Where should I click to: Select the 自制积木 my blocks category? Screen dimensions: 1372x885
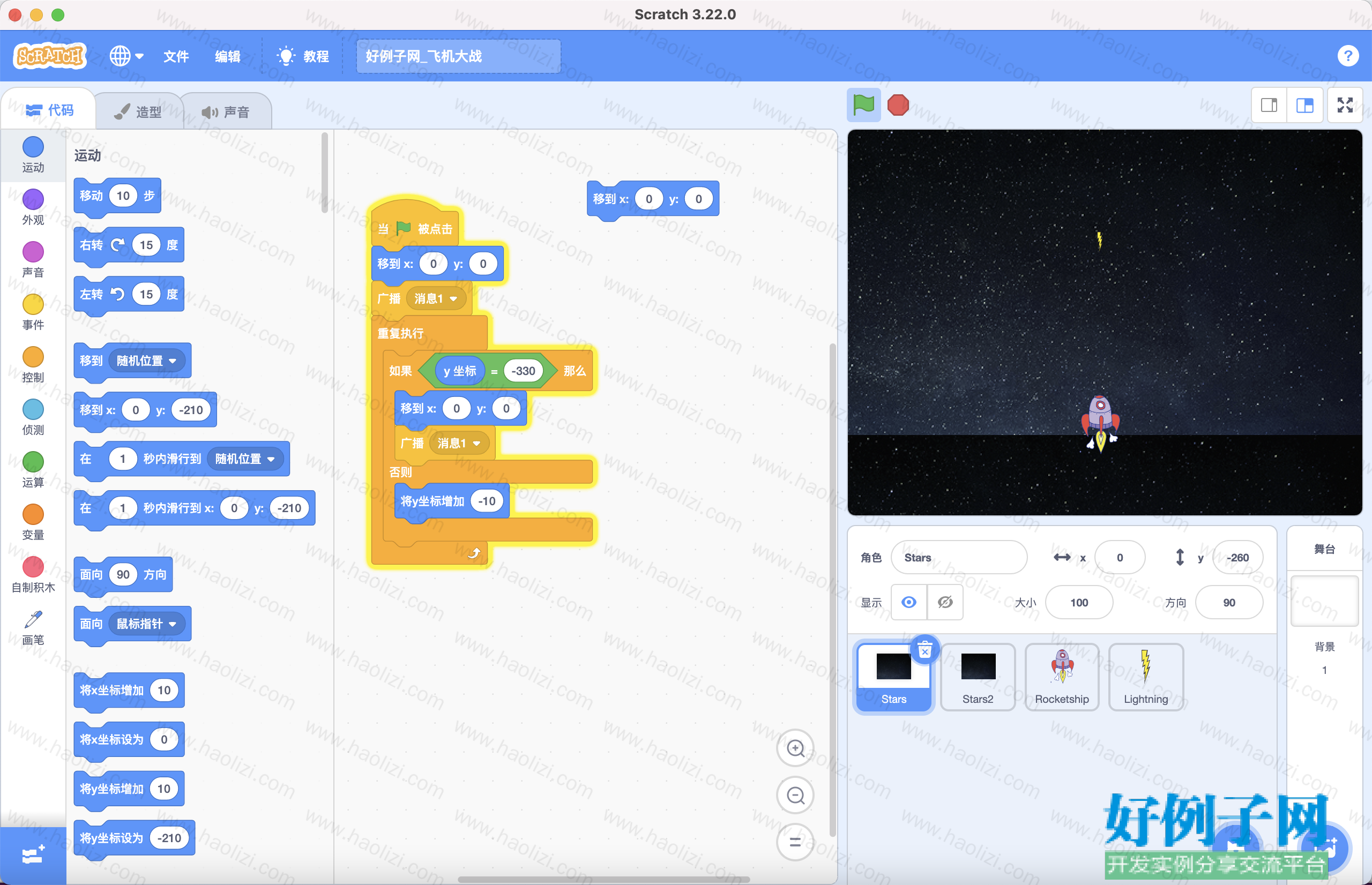pos(33,575)
